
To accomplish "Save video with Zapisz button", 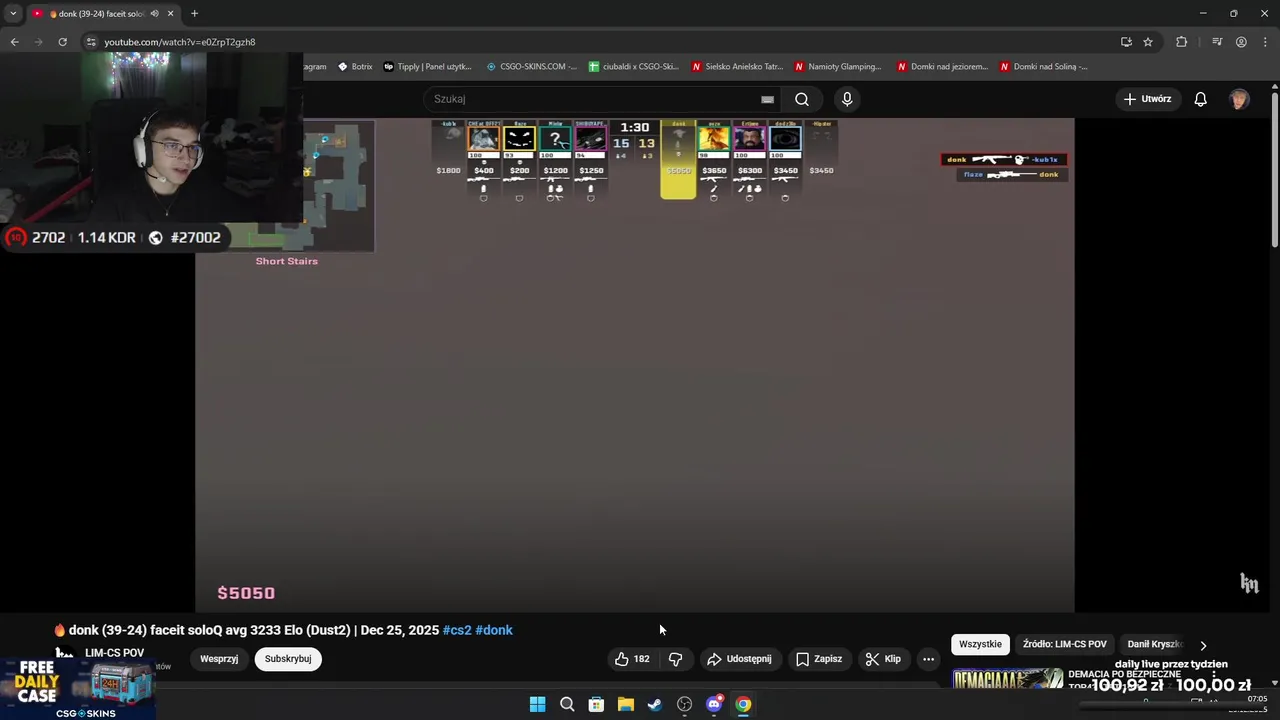I will coord(819,659).
